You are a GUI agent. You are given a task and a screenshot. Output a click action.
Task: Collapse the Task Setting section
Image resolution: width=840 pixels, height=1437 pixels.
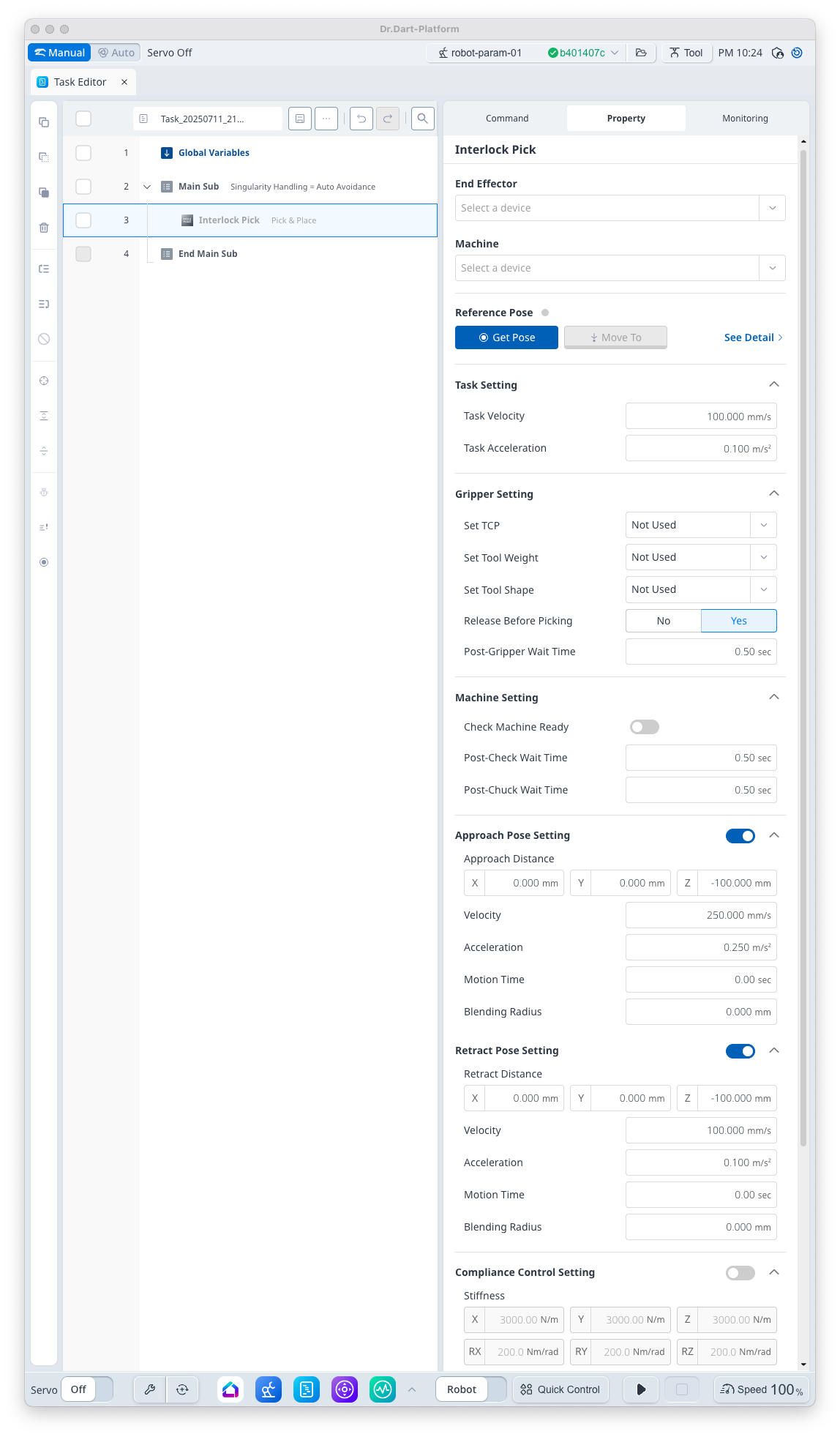774,384
